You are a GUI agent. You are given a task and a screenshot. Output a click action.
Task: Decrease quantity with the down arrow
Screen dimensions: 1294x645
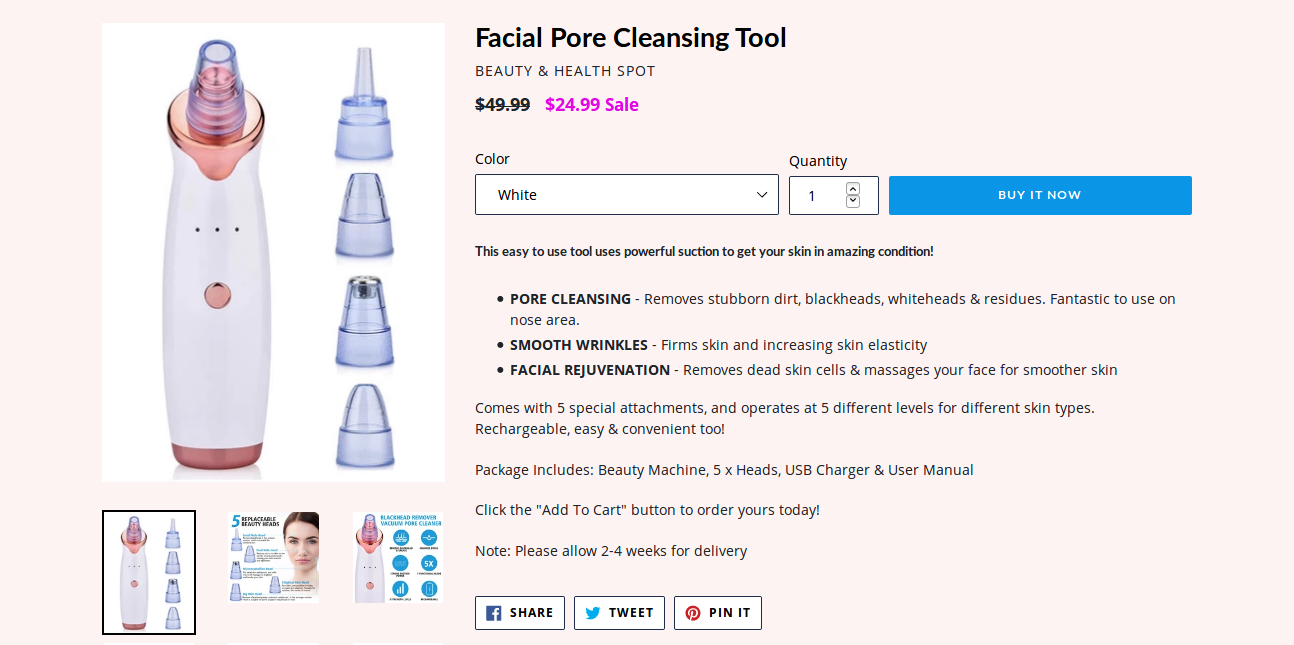[853, 201]
